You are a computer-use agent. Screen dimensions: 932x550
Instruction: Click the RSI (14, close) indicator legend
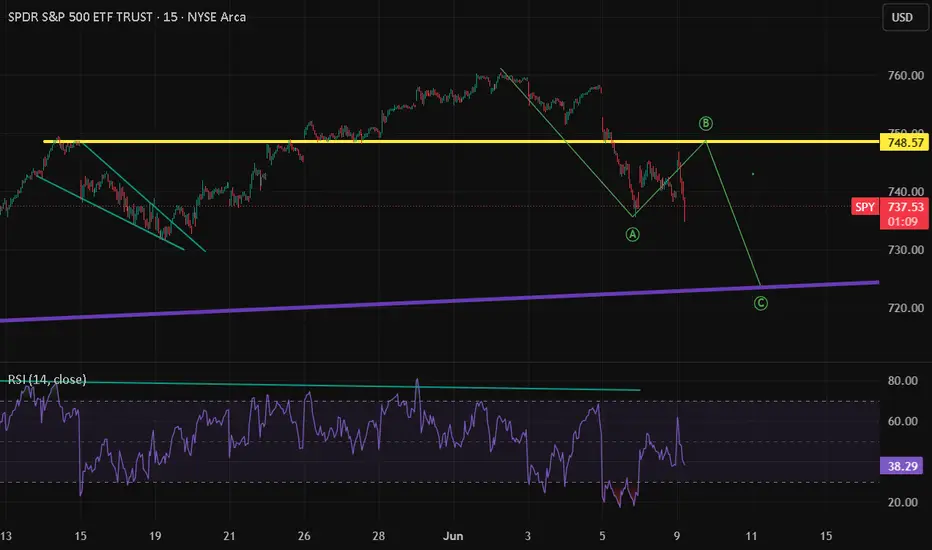tap(47, 379)
